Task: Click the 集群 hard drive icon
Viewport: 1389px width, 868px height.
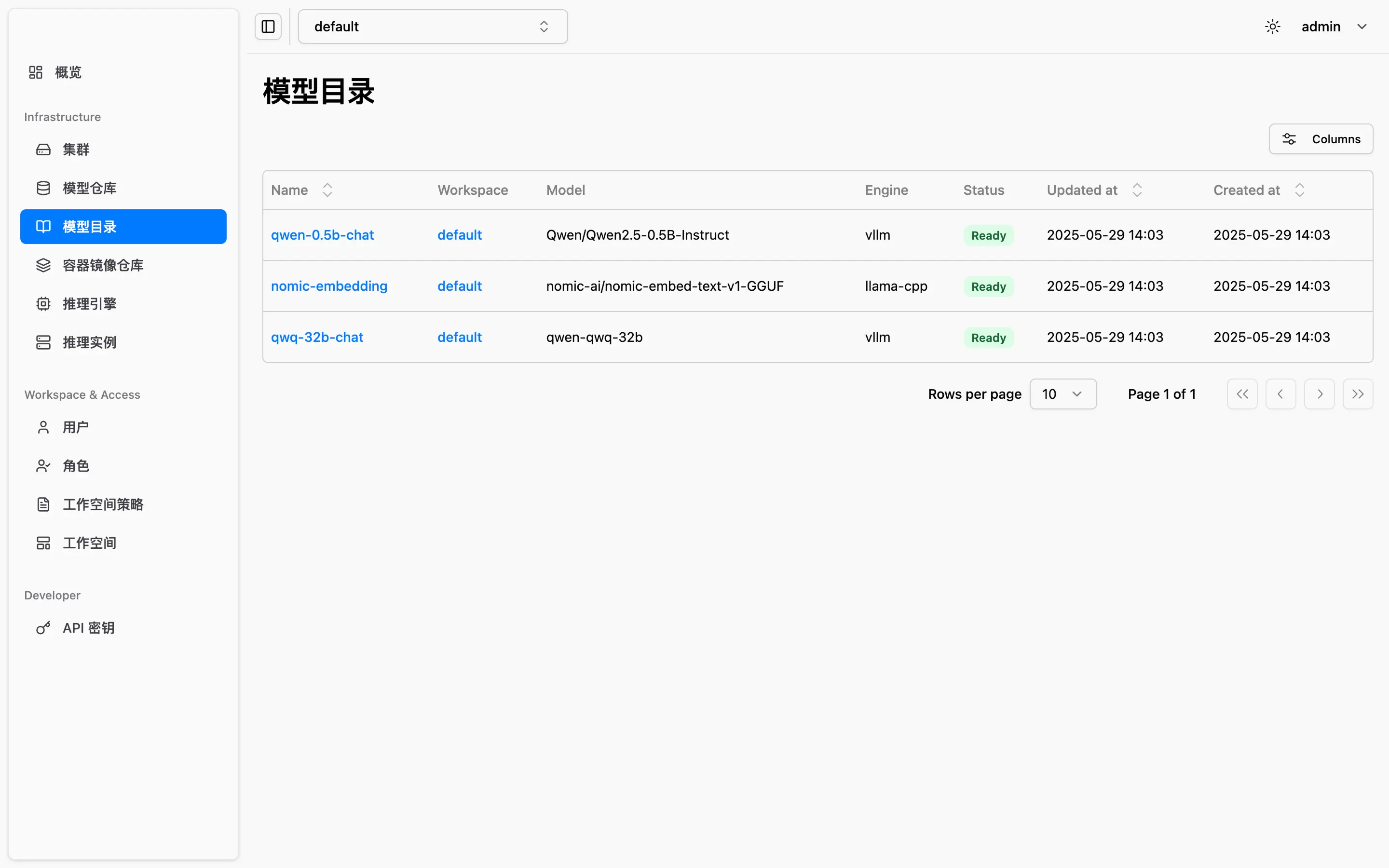Action: [43, 150]
